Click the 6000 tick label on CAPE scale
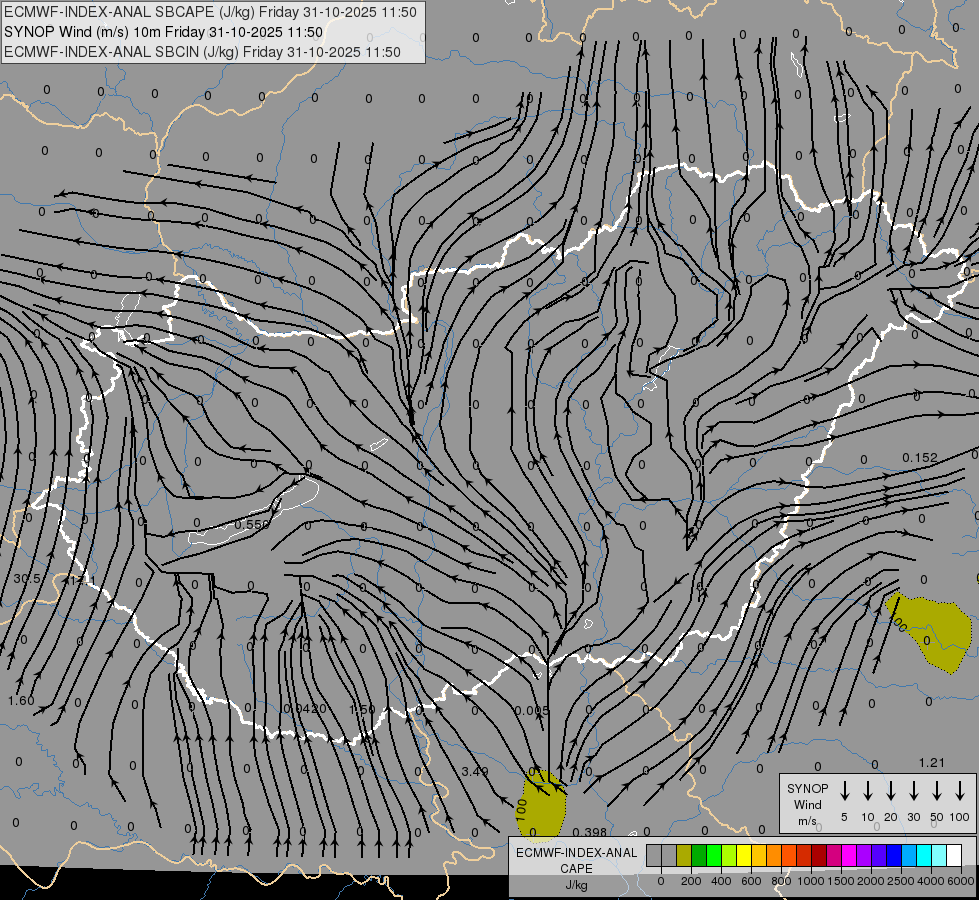Viewport: 979px width, 900px height. [x=961, y=881]
